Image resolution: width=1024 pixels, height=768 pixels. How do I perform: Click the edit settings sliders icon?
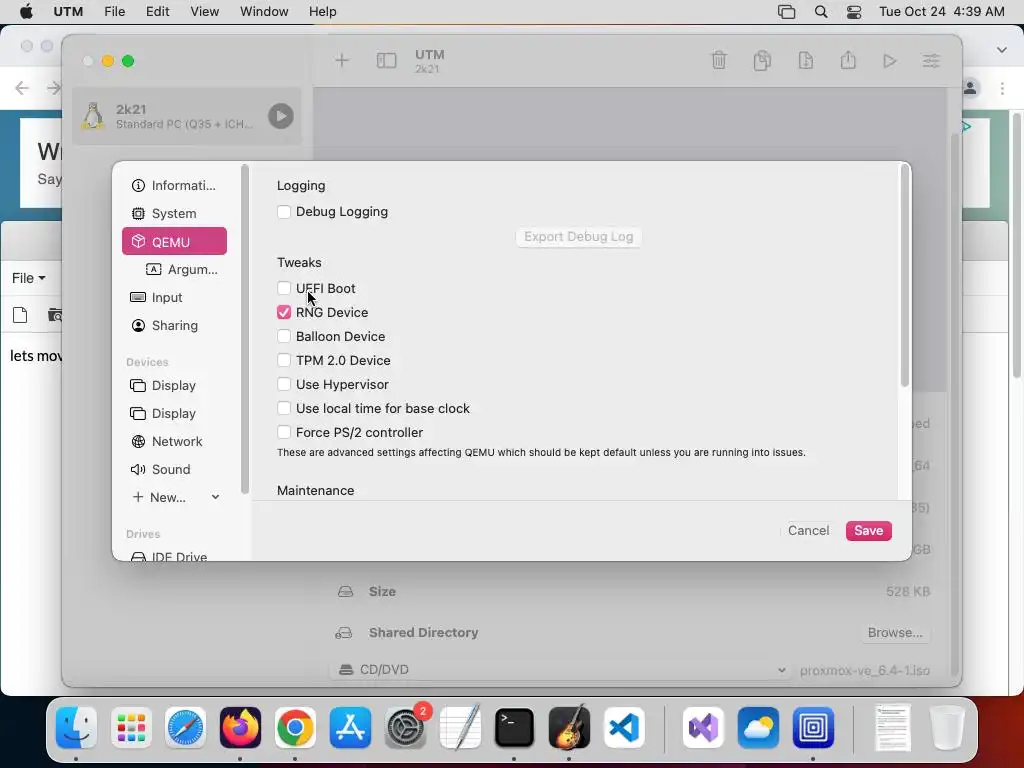click(x=931, y=61)
